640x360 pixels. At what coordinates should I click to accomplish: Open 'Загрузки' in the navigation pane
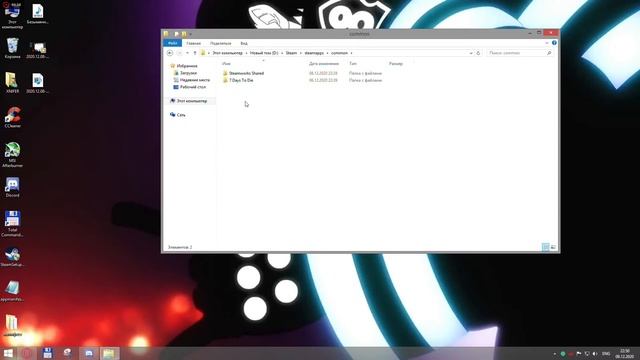point(188,73)
